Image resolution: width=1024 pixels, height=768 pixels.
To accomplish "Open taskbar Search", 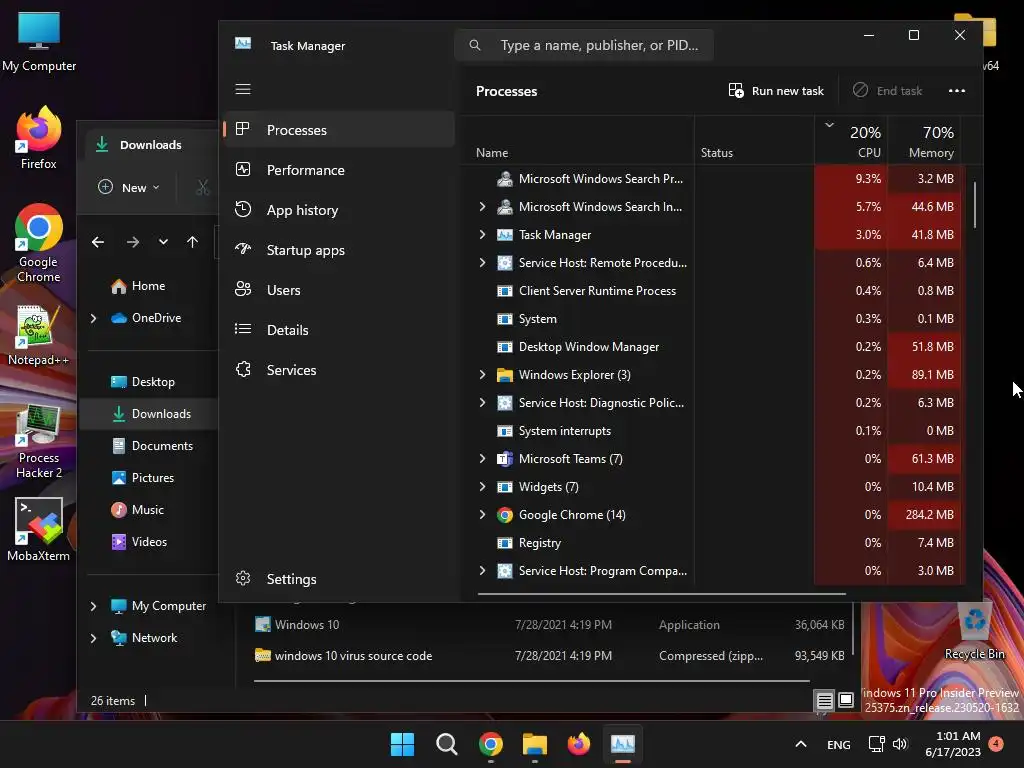I will click(447, 744).
